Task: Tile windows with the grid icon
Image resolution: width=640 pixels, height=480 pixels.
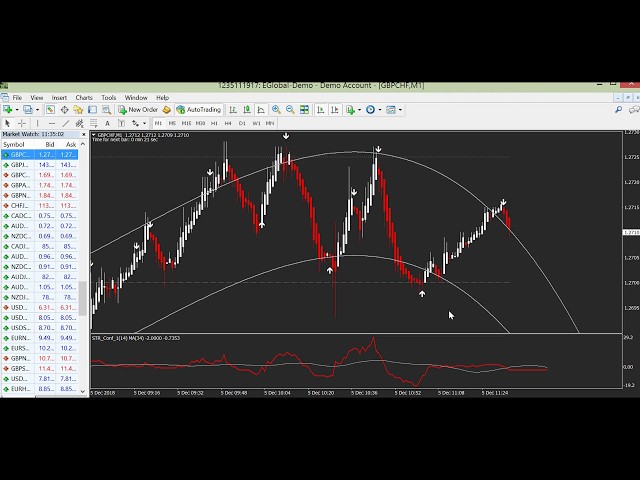Action: pyautogui.click(x=304, y=110)
